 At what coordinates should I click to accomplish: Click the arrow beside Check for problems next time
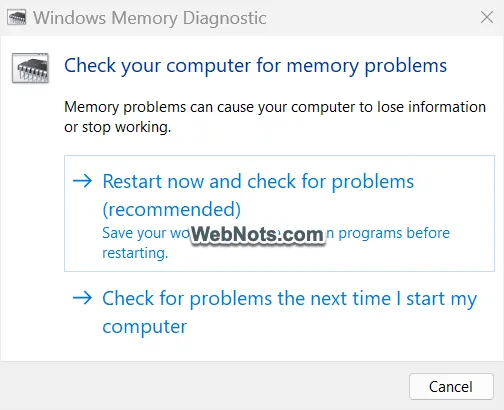[82, 298]
